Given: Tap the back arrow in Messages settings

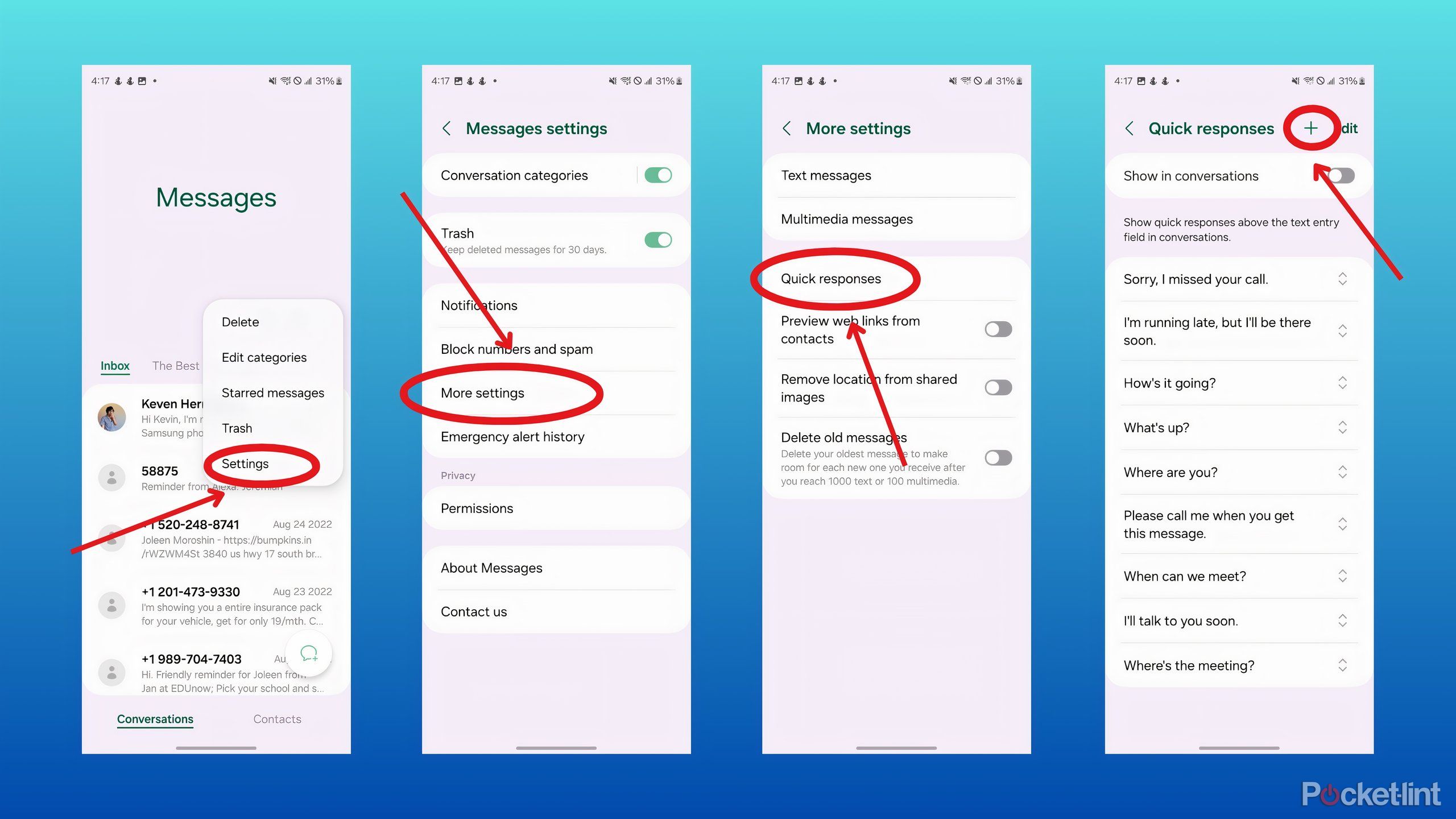Looking at the screenshot, I should tap(448, 127).
